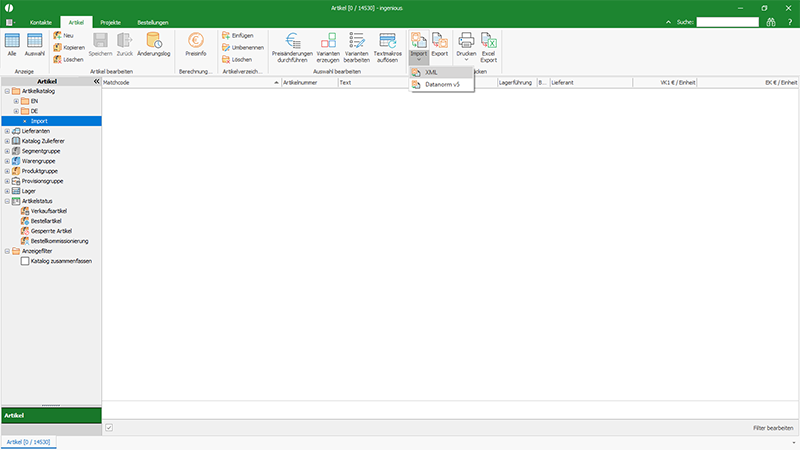This screenshot has height=450, width=800.
Task: Expand the Lieferanten node
Action: [x=7, y=131]
